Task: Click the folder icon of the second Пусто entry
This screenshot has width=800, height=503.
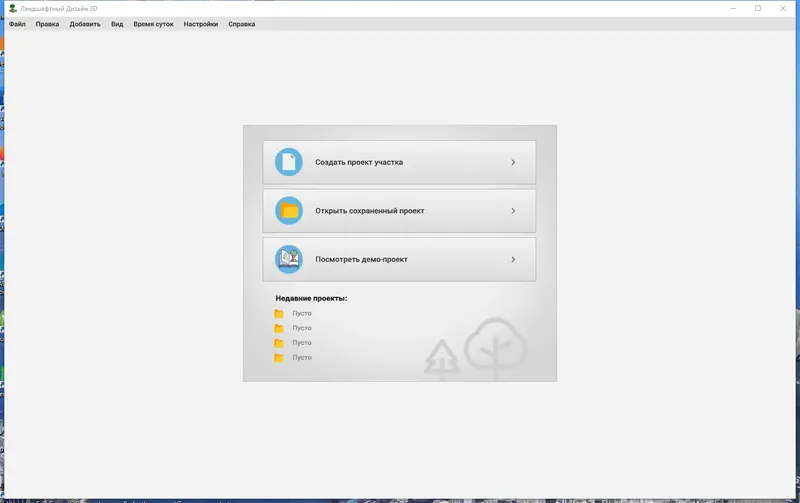Action: 279,328
